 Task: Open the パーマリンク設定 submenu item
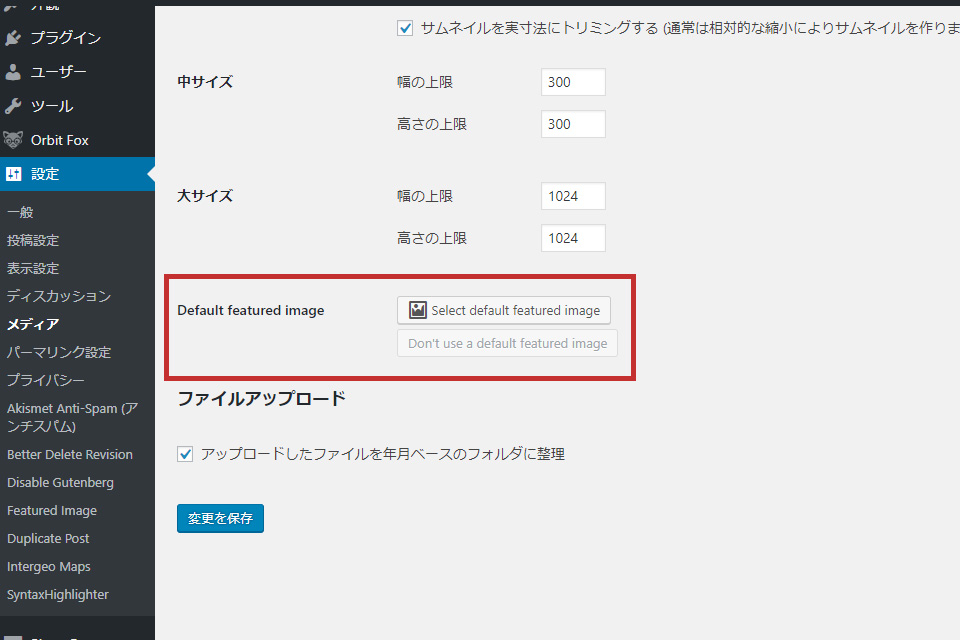pyautogui.click(x=58, y=352)
